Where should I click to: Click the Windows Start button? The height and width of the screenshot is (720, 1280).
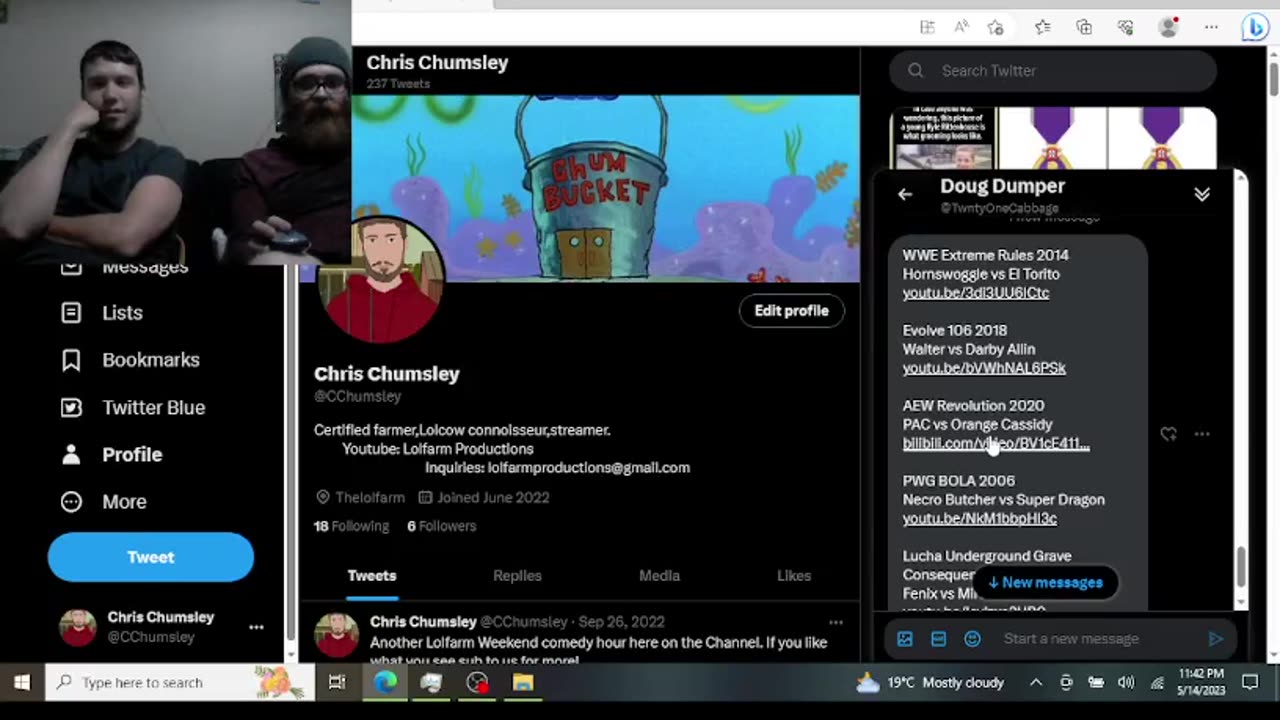21,683
